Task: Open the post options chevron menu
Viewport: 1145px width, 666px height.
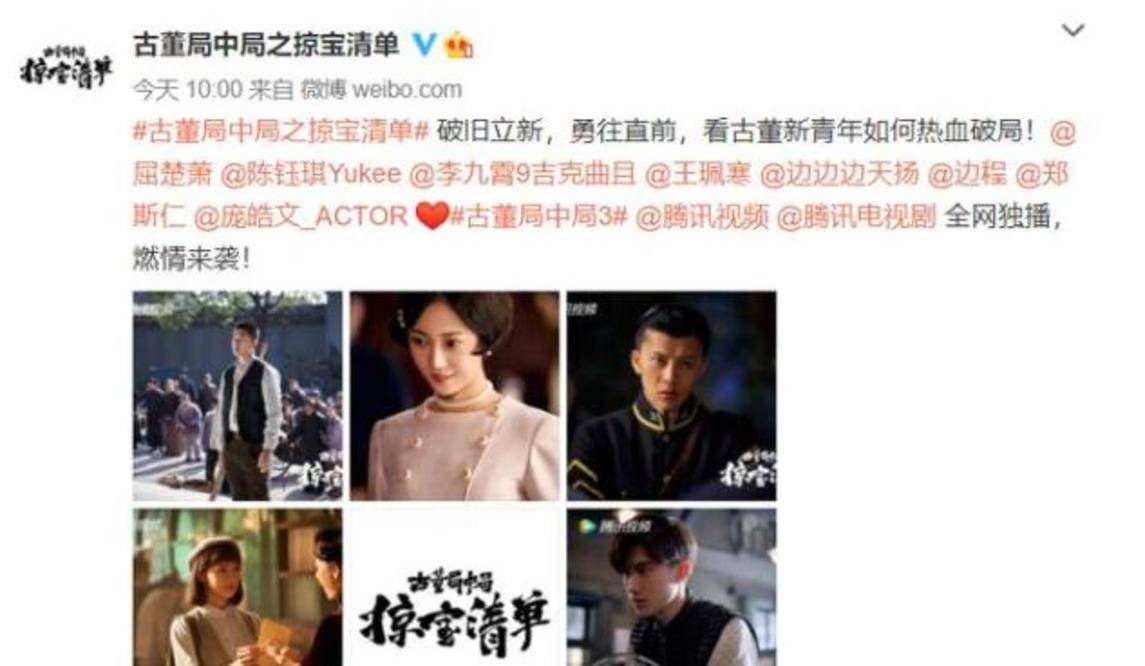Action: [1072, 31]
